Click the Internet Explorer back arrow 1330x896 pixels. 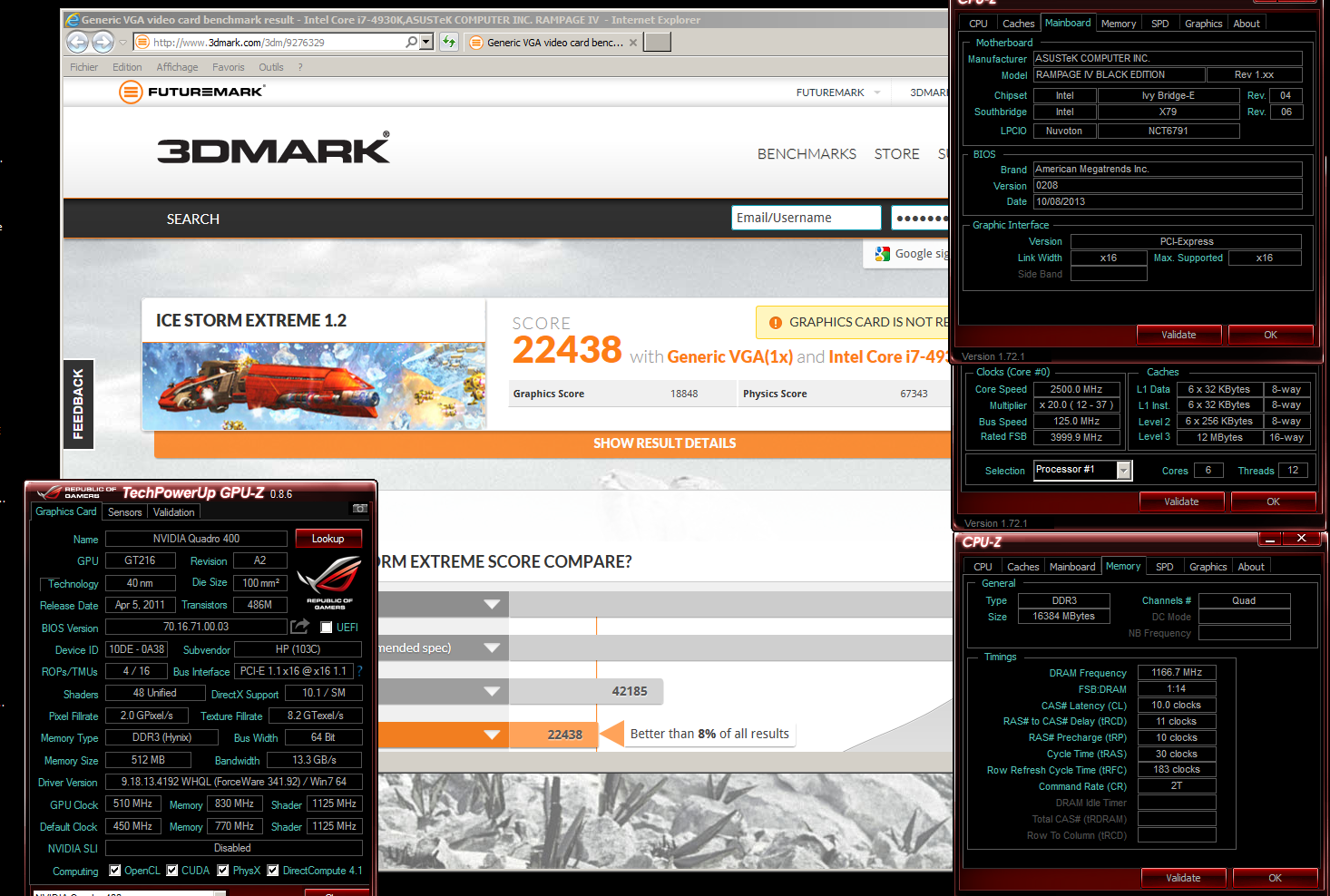point(78,42)
